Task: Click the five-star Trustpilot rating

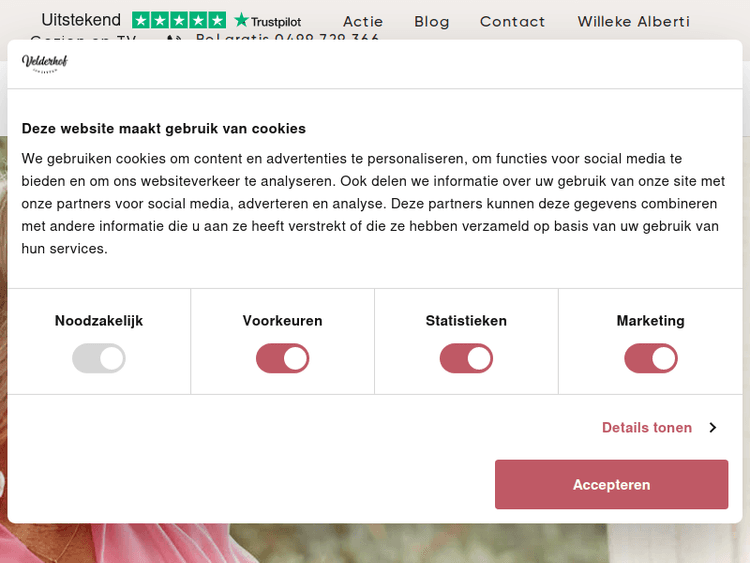Action: (x=179, y=20)
